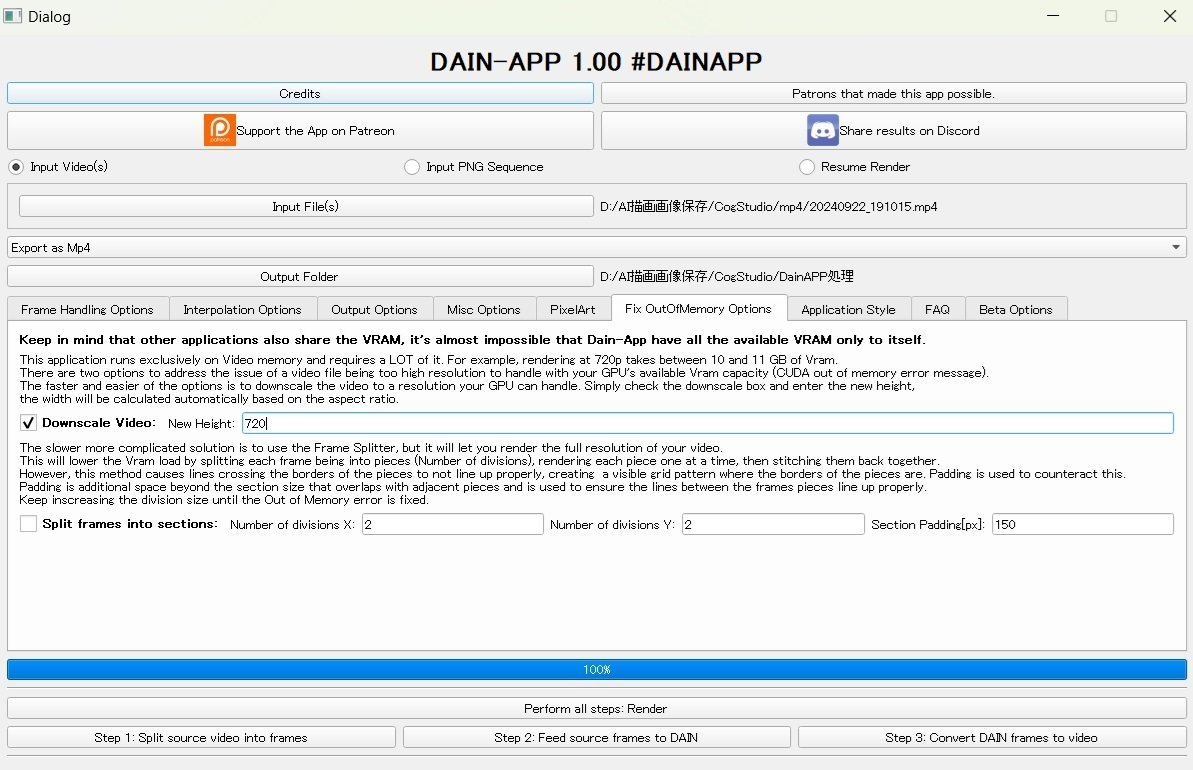This screenshot has width=1193, height=770.
Task: Show the Beta Options tab
Action: 1016,310
